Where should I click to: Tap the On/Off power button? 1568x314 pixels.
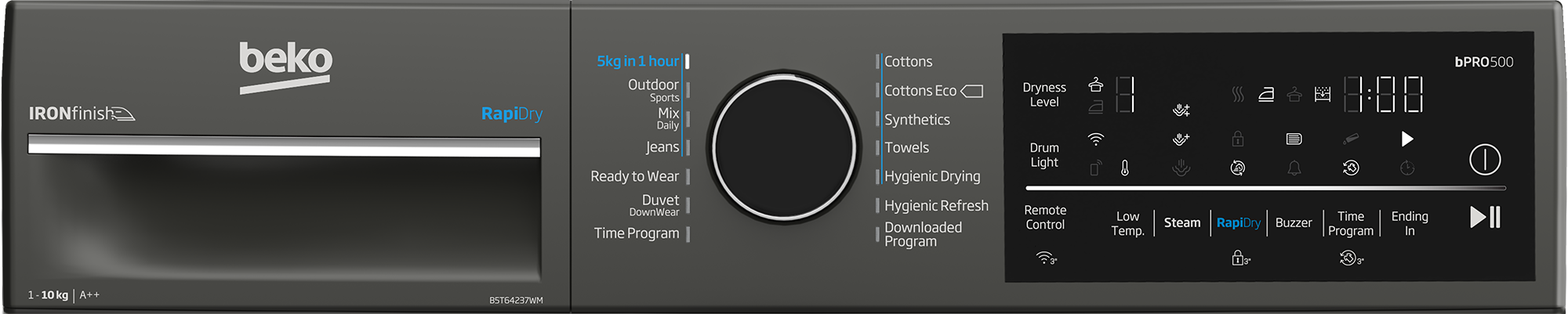pyautogui.click(x=1484, y=160)
